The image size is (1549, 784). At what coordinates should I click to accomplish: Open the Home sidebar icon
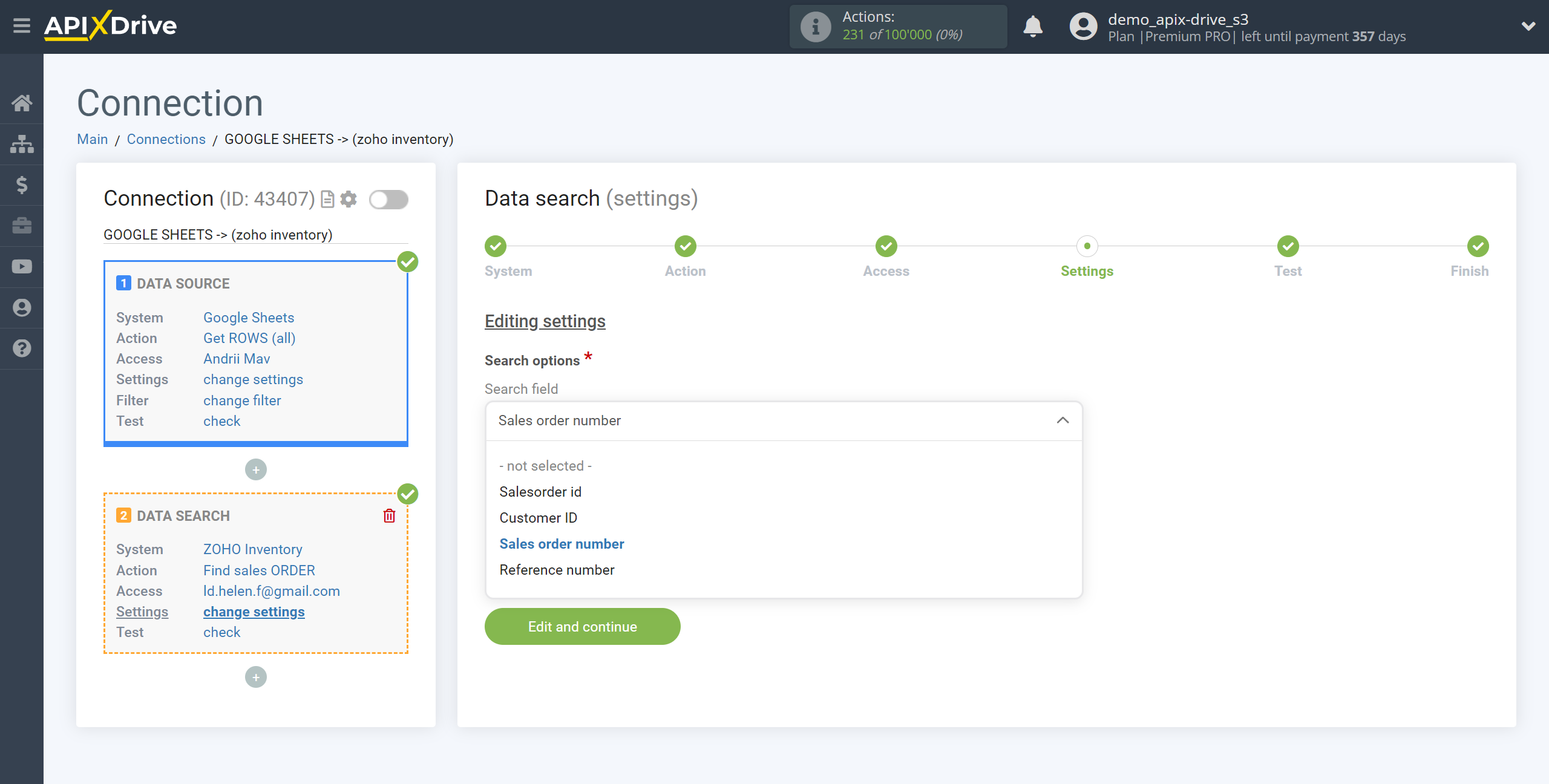pos(22,103)
